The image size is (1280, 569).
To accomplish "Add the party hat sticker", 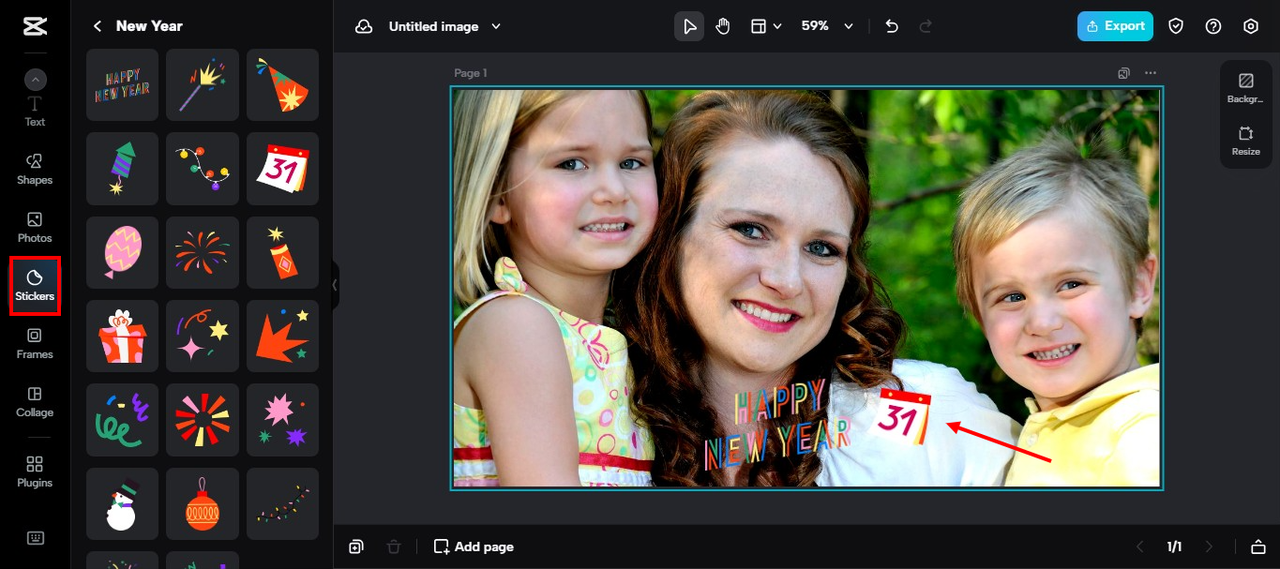I will coord(283,85).
